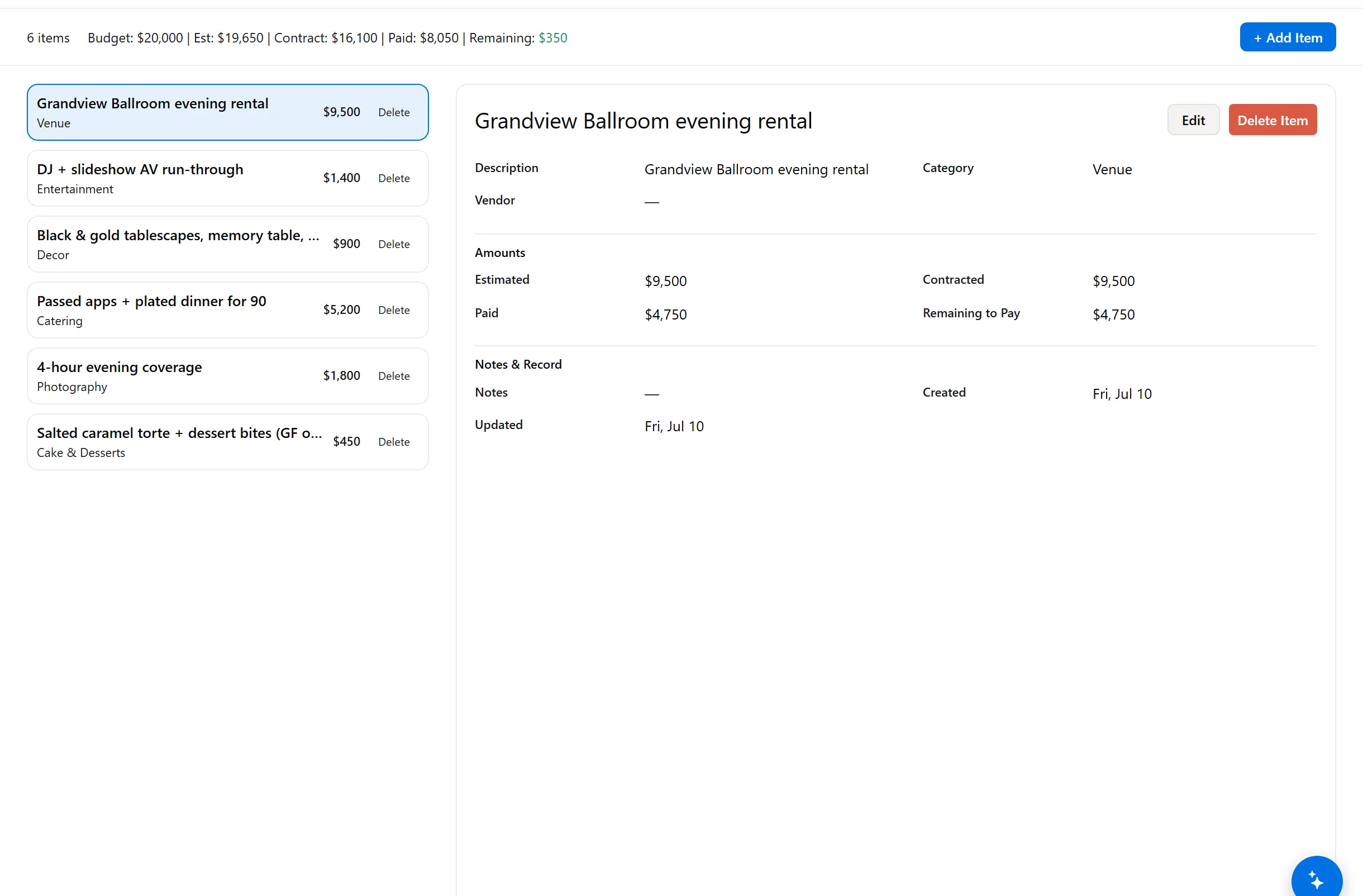
Task: Click the Cake & Desserts category label
Action: [81, 452]
